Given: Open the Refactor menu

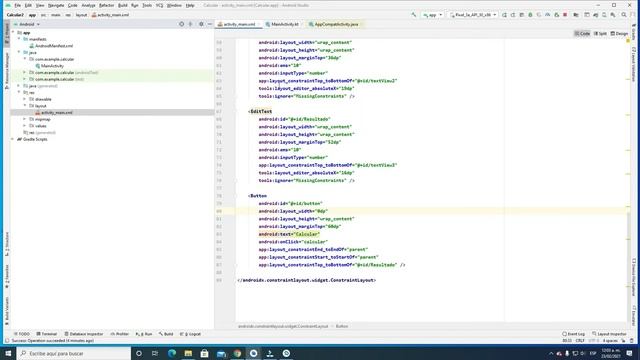Looking at the screenshot, I should (107, 5).
